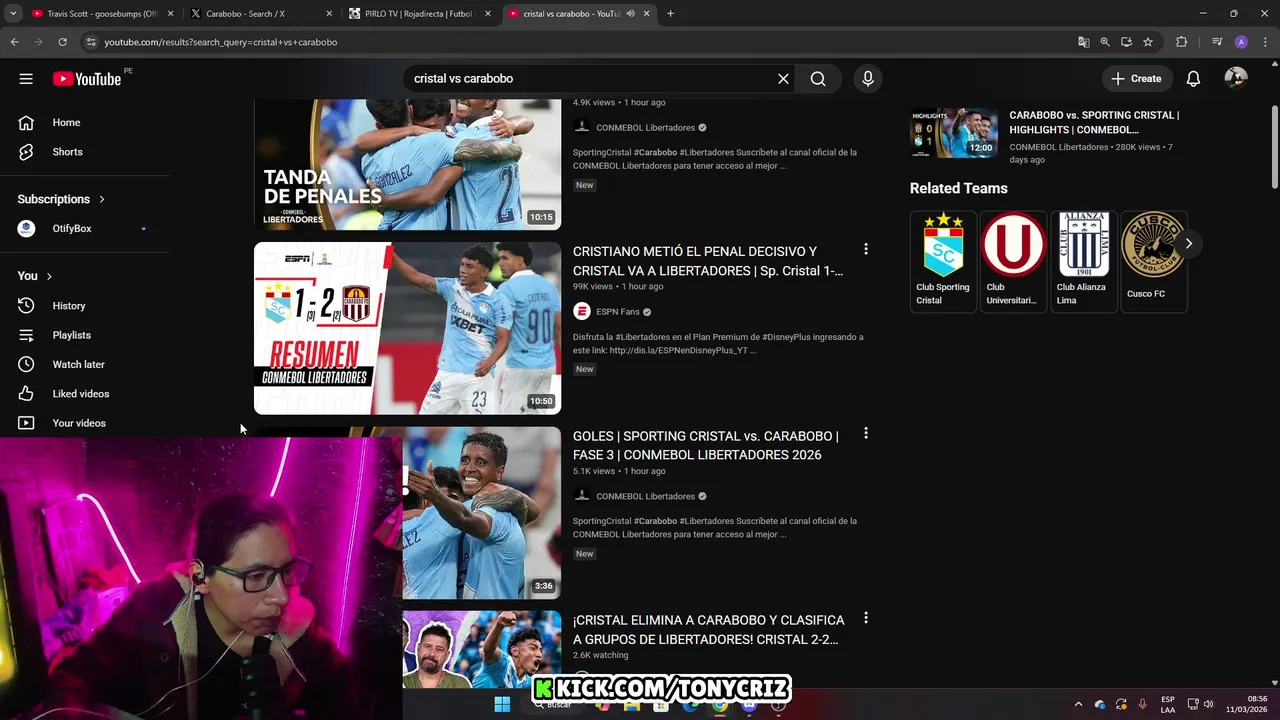Click the Create button

[x=1136, y=79]
